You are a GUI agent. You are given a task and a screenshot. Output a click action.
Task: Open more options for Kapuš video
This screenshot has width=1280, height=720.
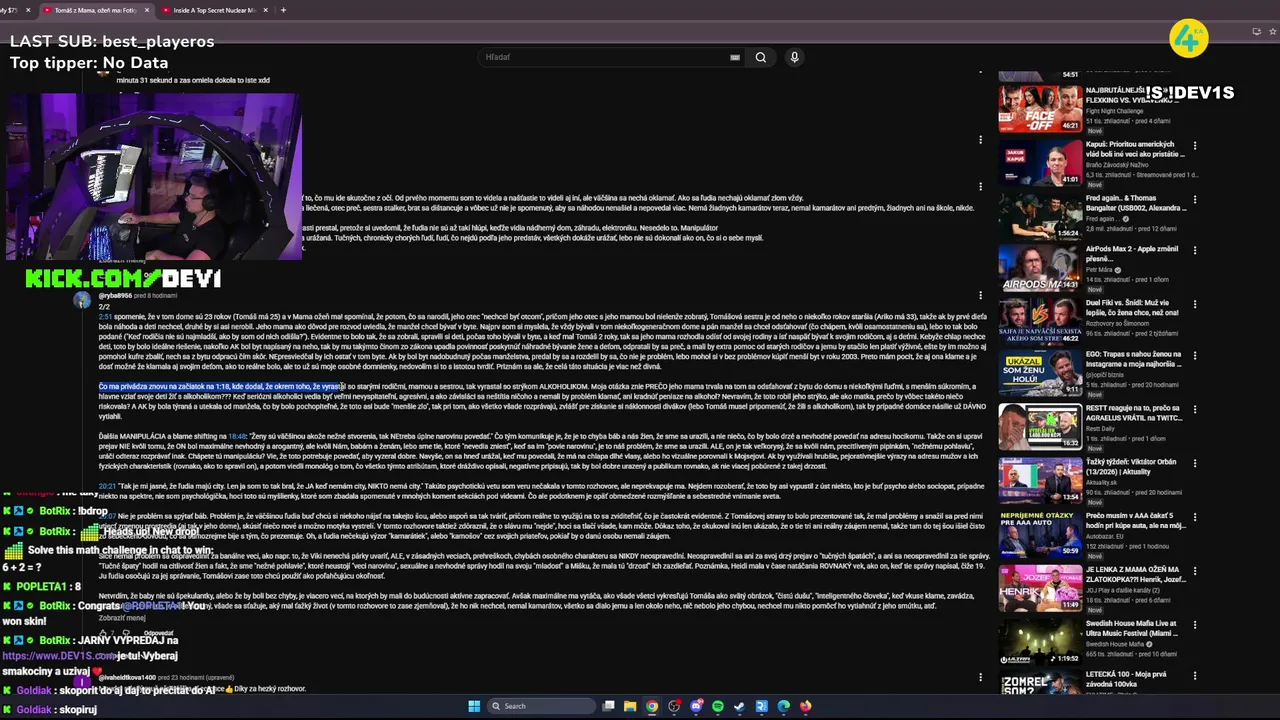click(1194, 146)
